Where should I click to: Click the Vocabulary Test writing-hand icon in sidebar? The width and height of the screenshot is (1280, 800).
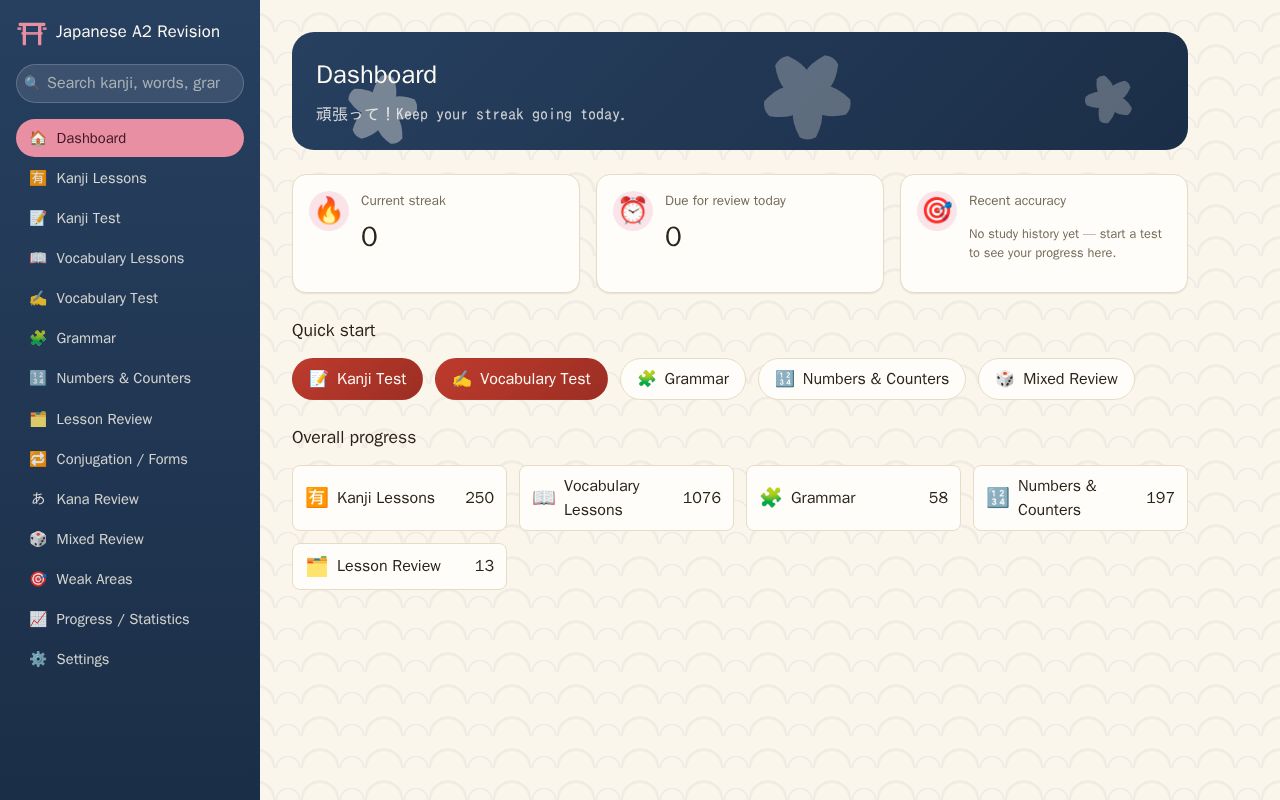pos(38,298)
